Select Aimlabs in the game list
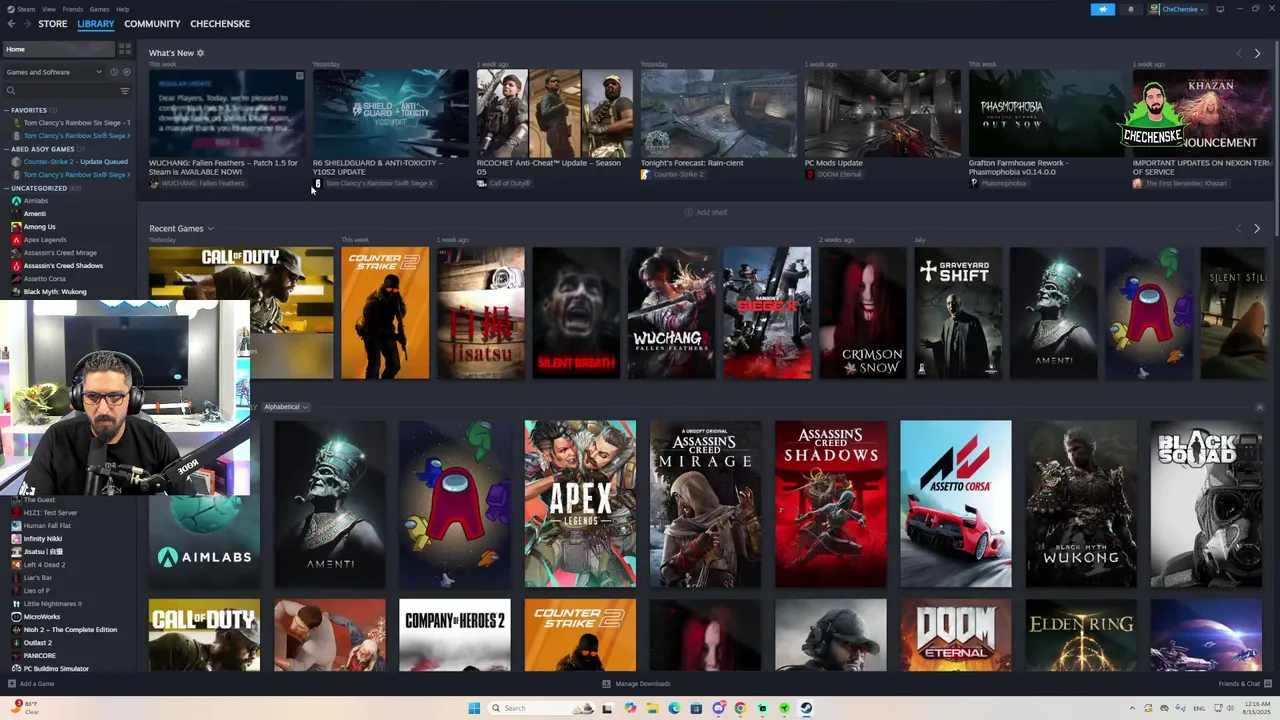Image resolution: width=1280 pixels, height=720 pixels. [35, 201]
